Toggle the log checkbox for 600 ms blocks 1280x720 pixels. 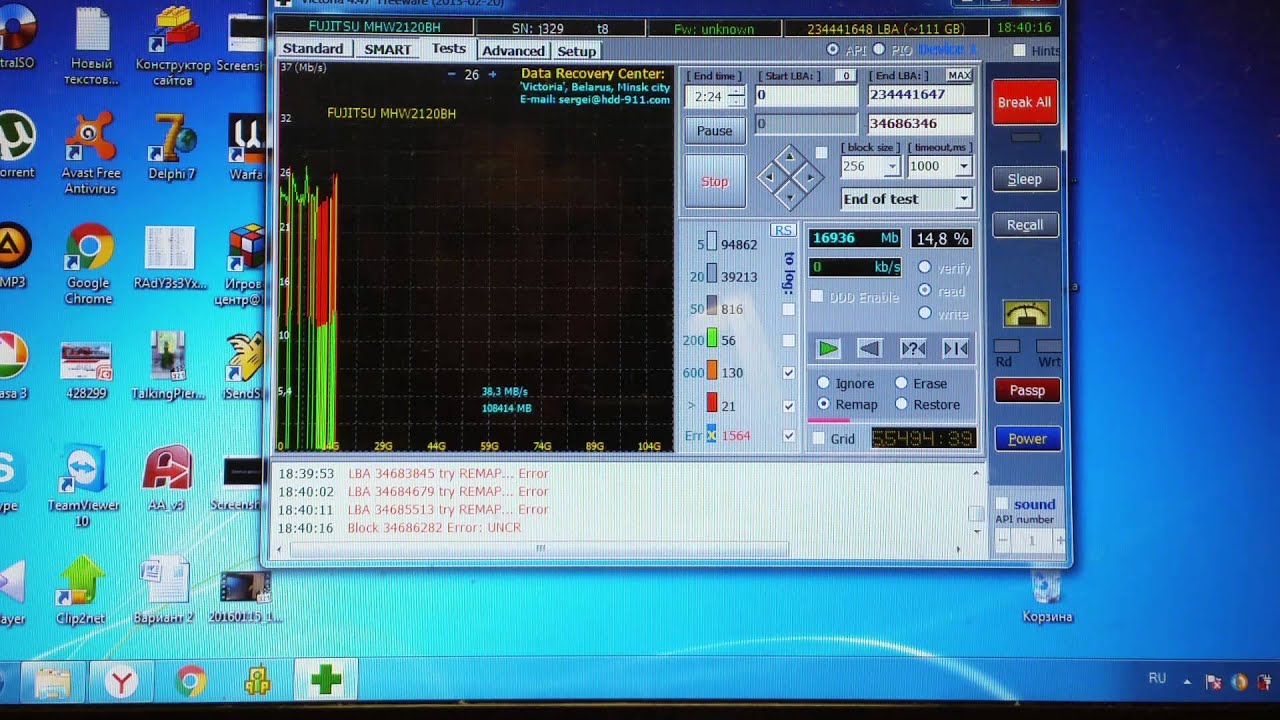pos(789,373)
